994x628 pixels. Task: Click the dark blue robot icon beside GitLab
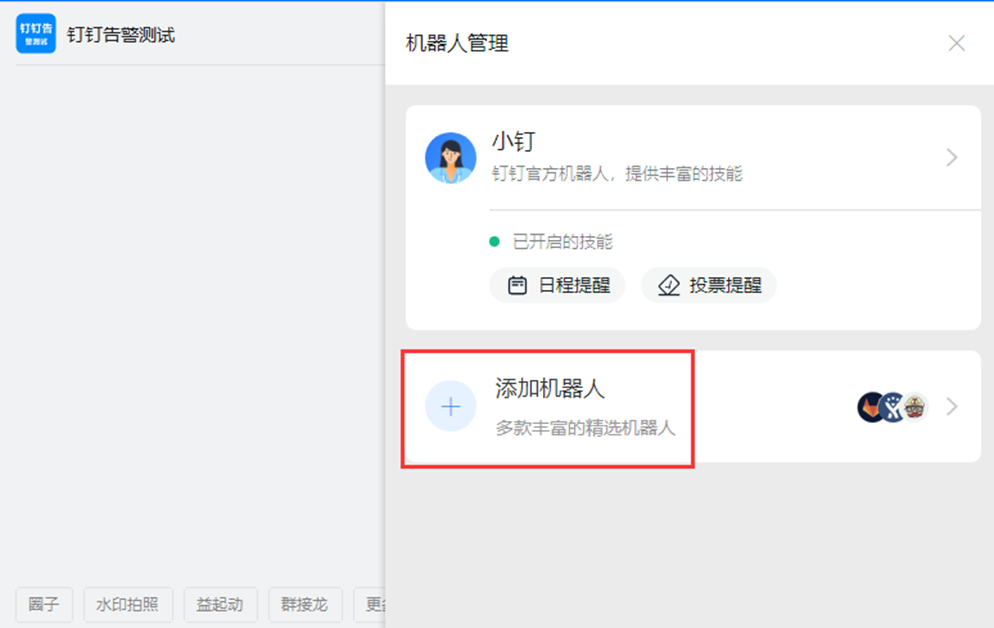[x=893, y=407]
